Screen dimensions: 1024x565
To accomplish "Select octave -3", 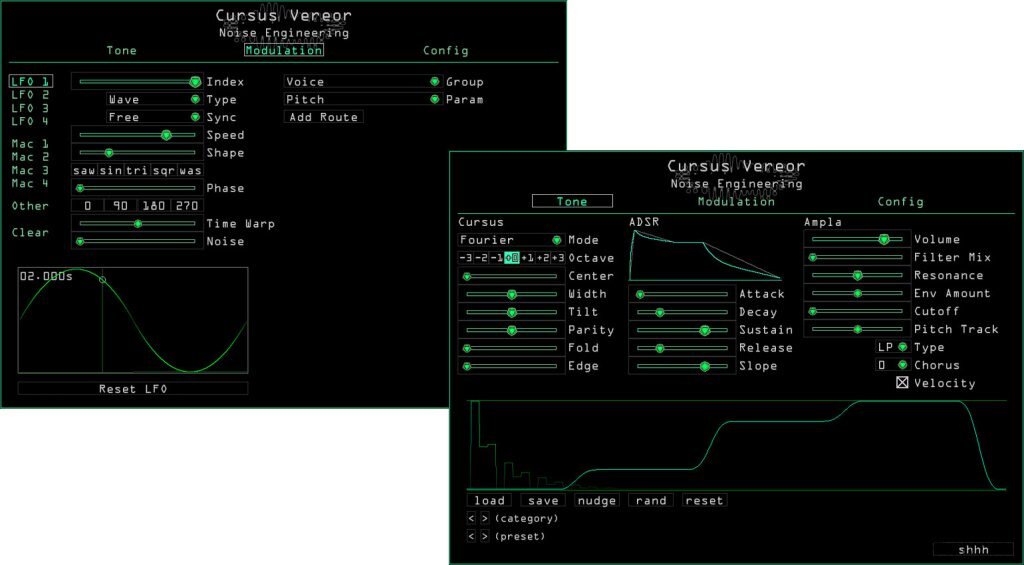I will click(466, 258).
